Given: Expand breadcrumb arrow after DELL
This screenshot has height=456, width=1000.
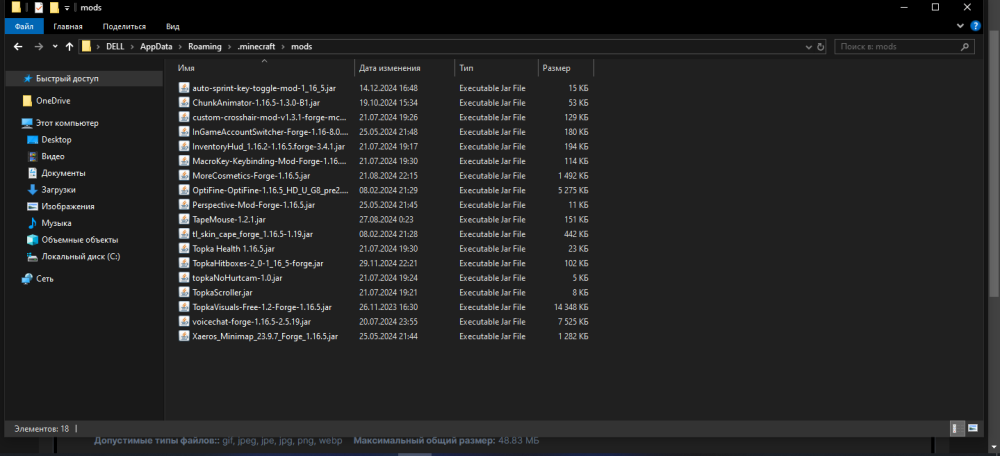Looking at the screenshot, I should coord(132,47).
